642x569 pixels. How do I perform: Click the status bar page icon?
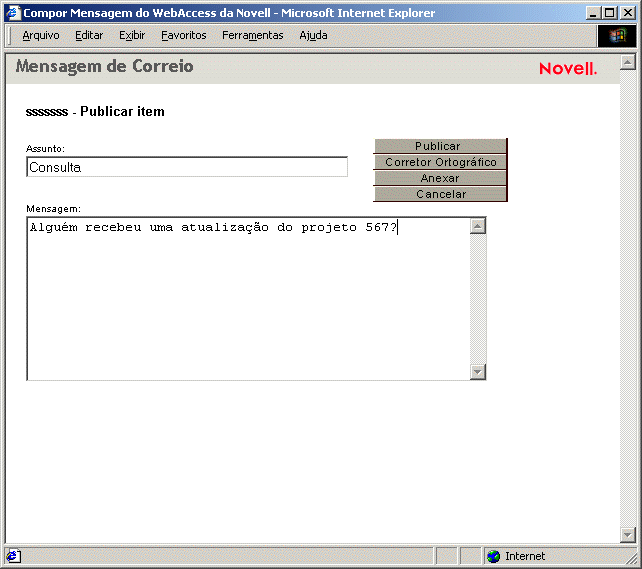13,556
